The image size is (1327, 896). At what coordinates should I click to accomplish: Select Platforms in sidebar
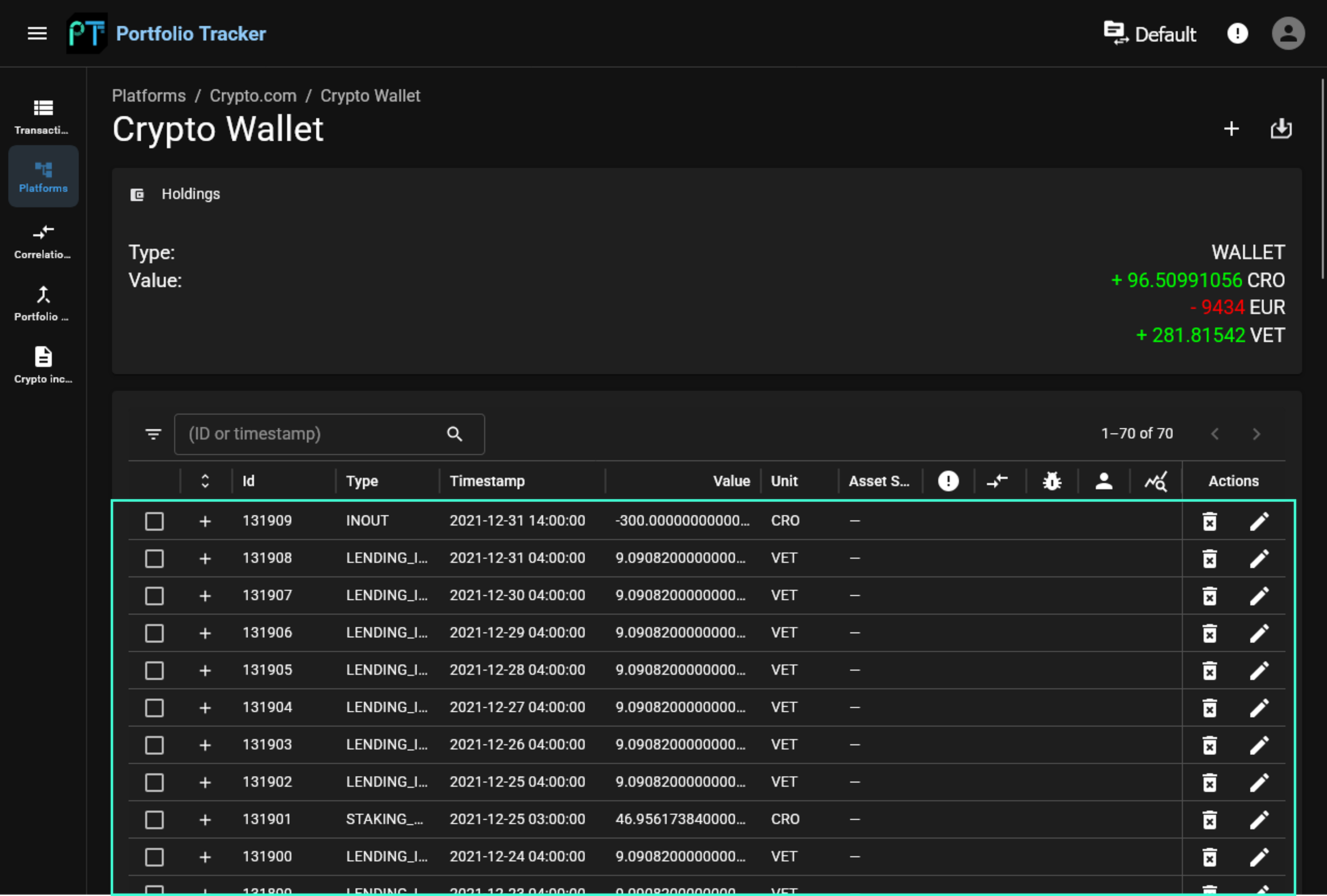[x=43, y=176]
